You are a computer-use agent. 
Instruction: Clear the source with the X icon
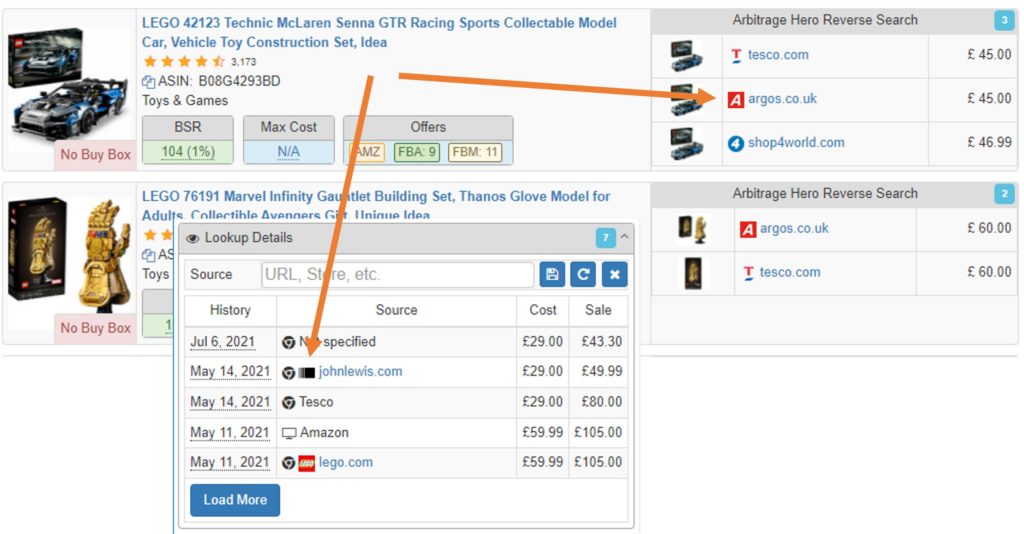615,275
